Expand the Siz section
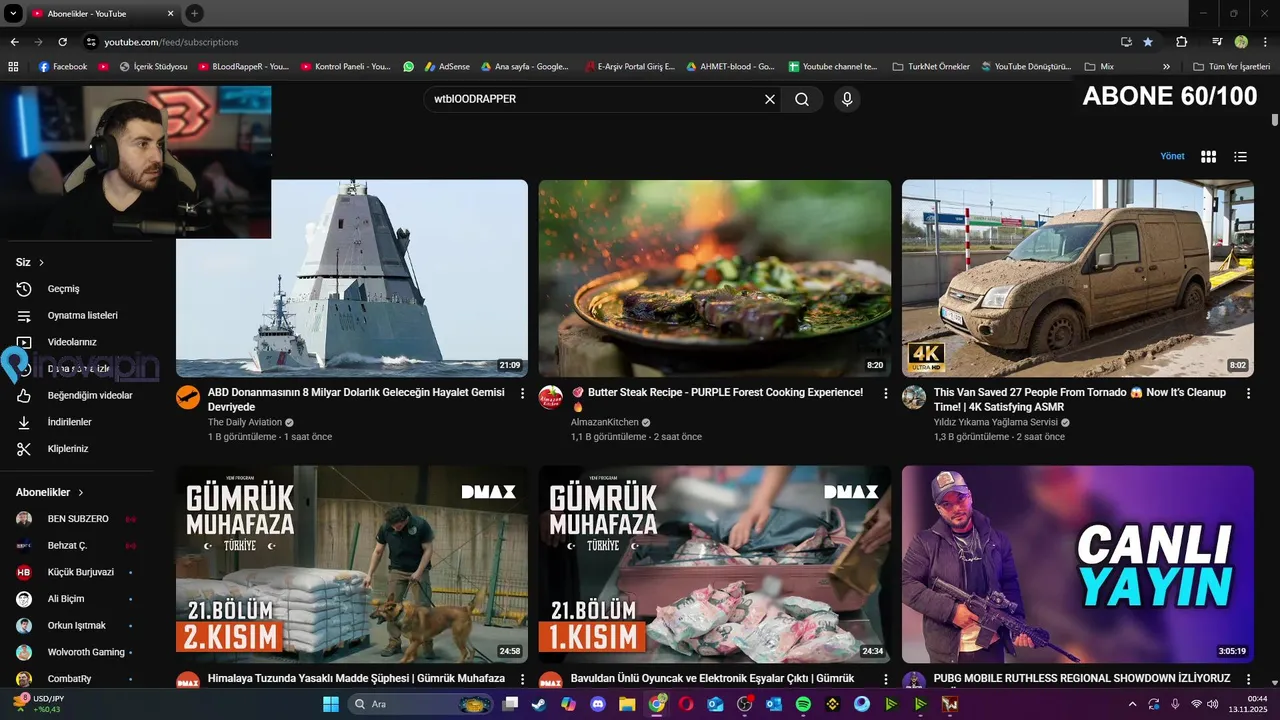 click(30, 262)
